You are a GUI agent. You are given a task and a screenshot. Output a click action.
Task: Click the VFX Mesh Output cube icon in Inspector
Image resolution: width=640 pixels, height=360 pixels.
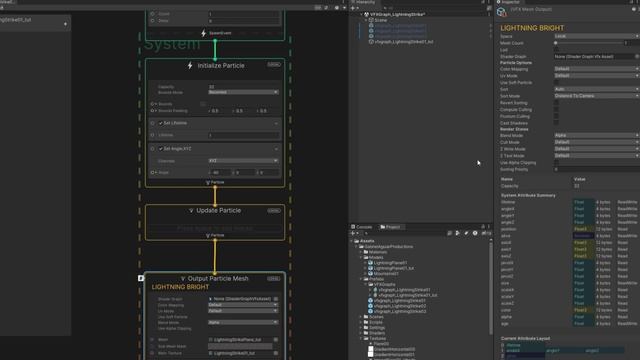click(502, 12)
